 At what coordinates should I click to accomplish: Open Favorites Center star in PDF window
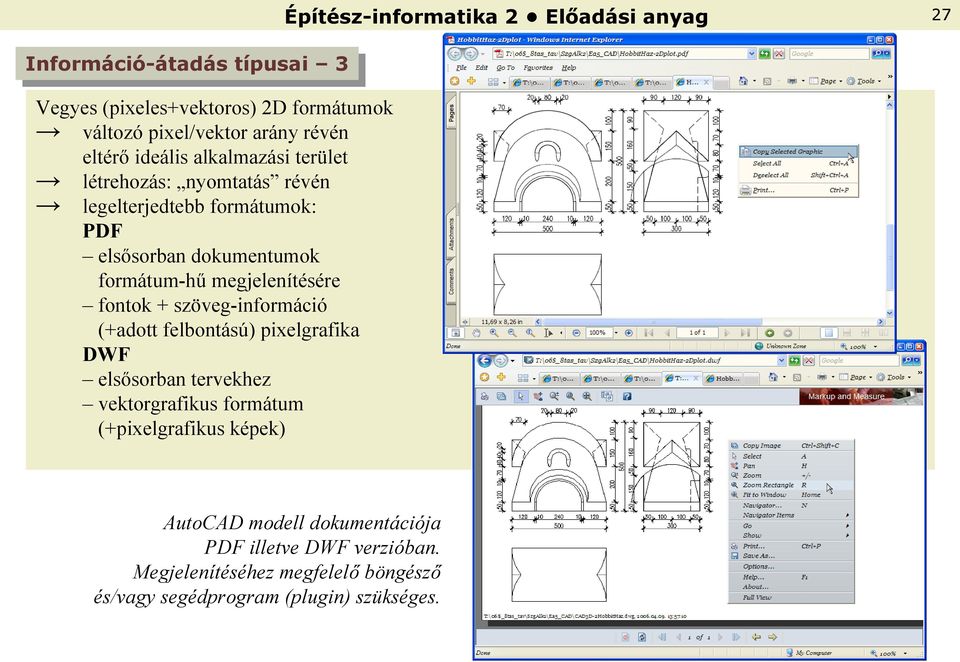point(454,80)
